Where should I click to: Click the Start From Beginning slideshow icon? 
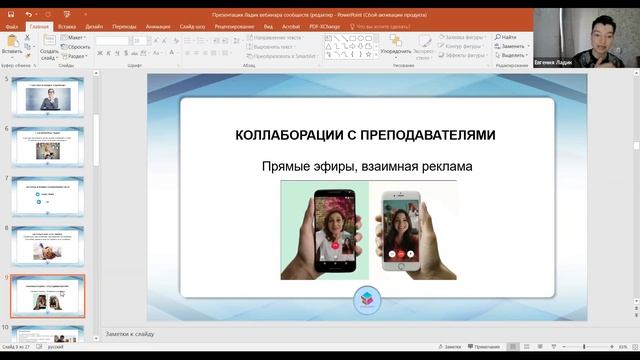coord(67,14)
